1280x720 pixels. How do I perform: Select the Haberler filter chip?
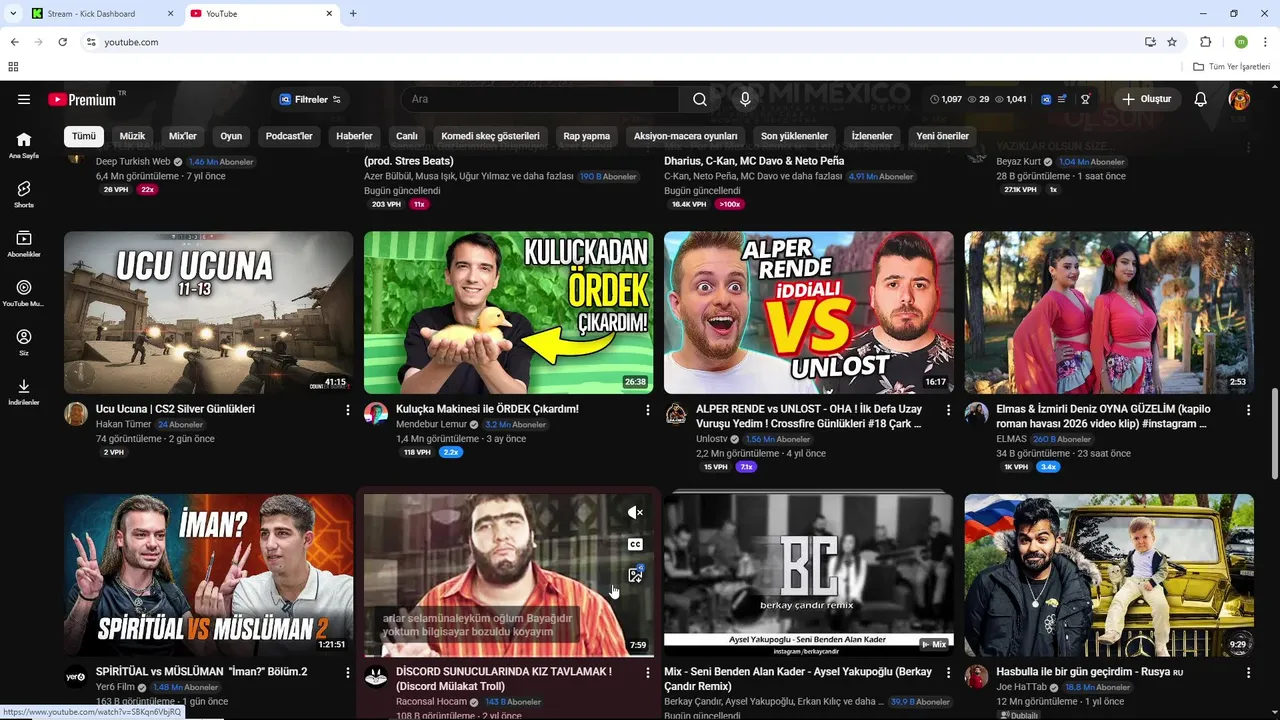(x=354, y=136)
